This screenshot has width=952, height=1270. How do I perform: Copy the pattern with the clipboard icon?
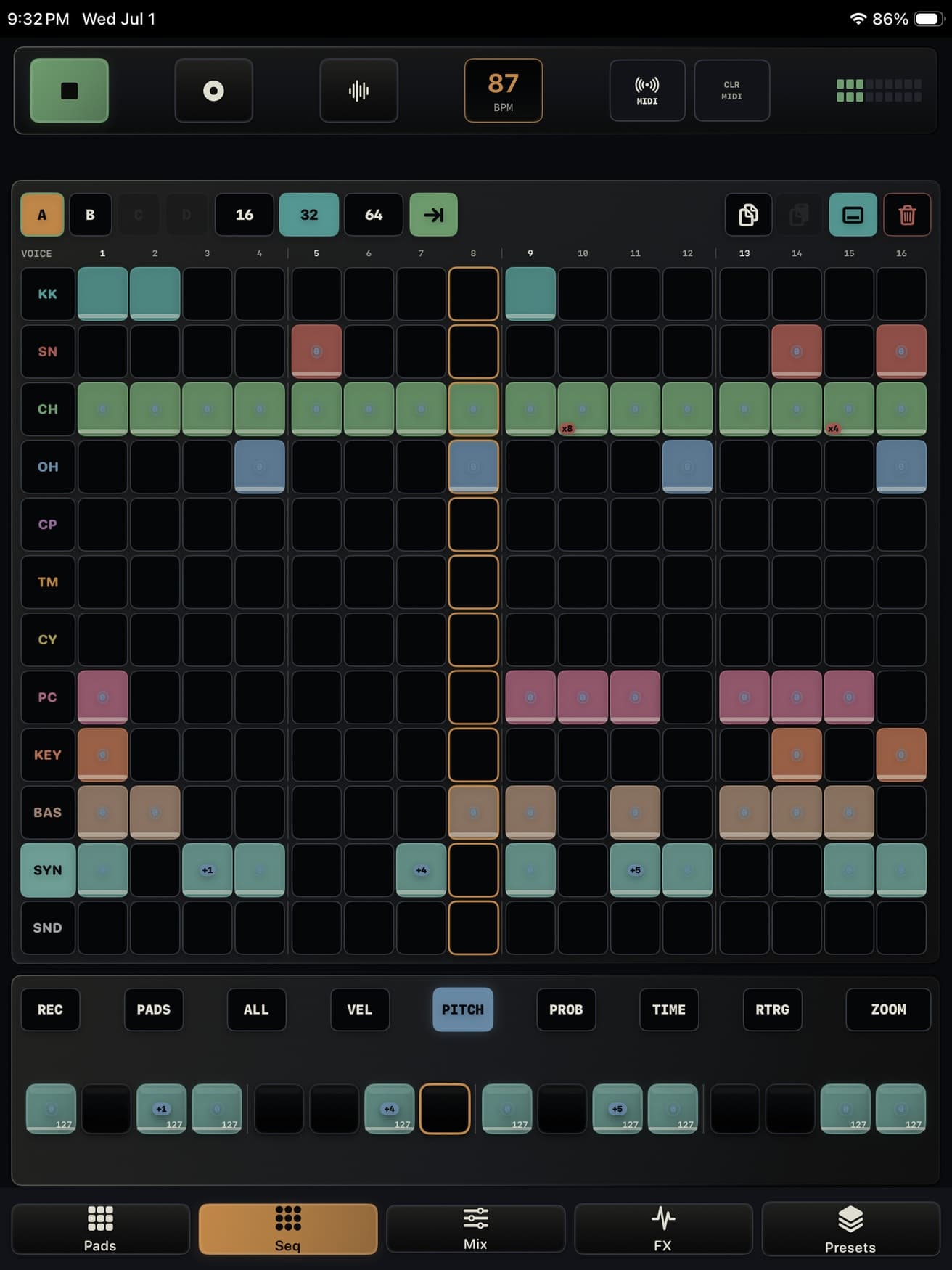[748, 215]
